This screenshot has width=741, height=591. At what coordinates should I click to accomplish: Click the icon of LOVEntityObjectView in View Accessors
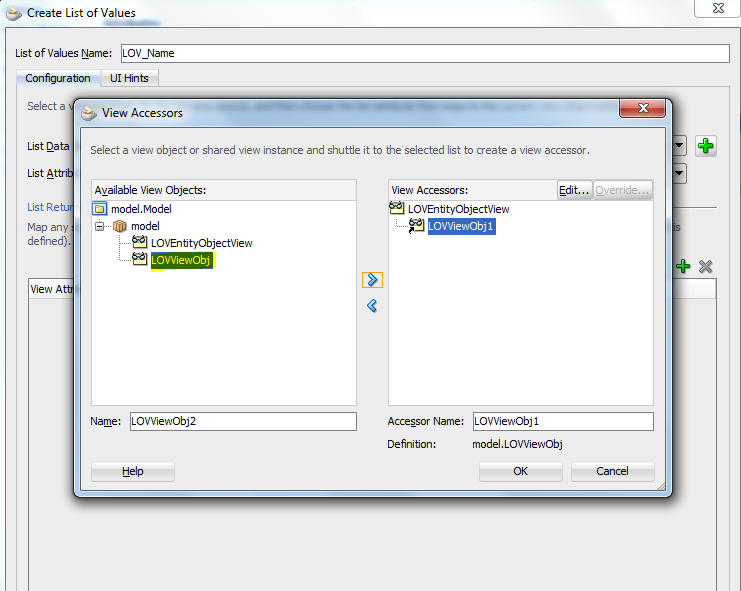[396, 208]
